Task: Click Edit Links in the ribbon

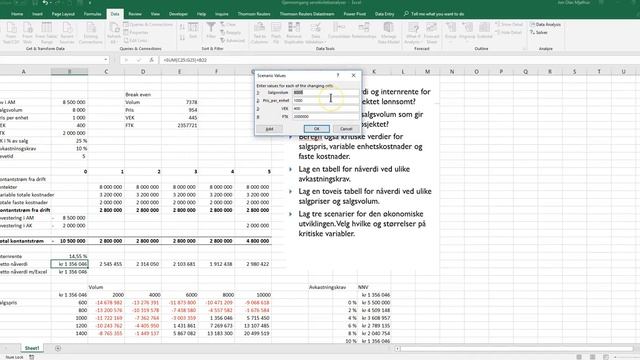Action: pos(136,40)
